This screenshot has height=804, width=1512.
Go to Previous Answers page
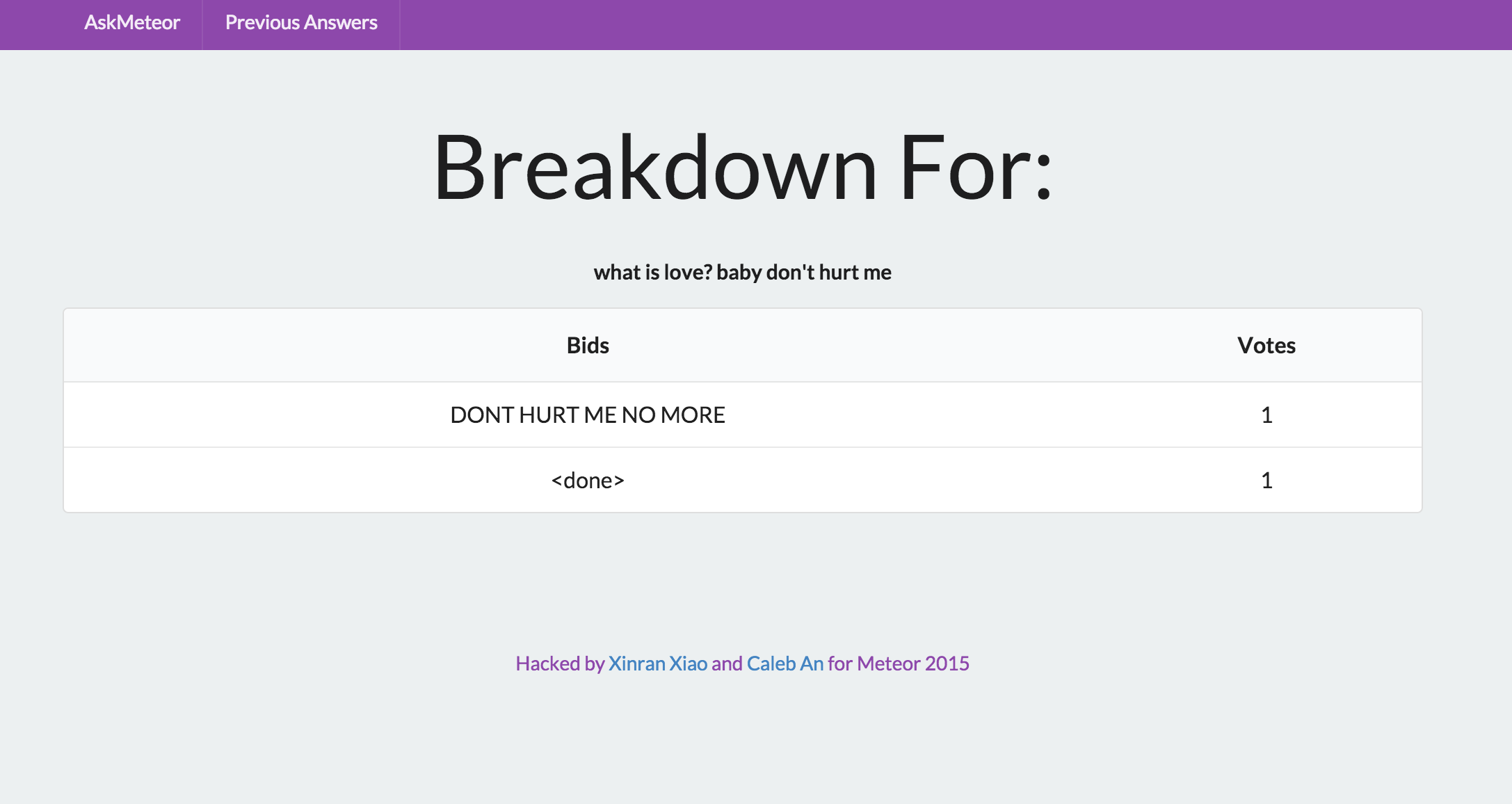(x=301, y=23)
